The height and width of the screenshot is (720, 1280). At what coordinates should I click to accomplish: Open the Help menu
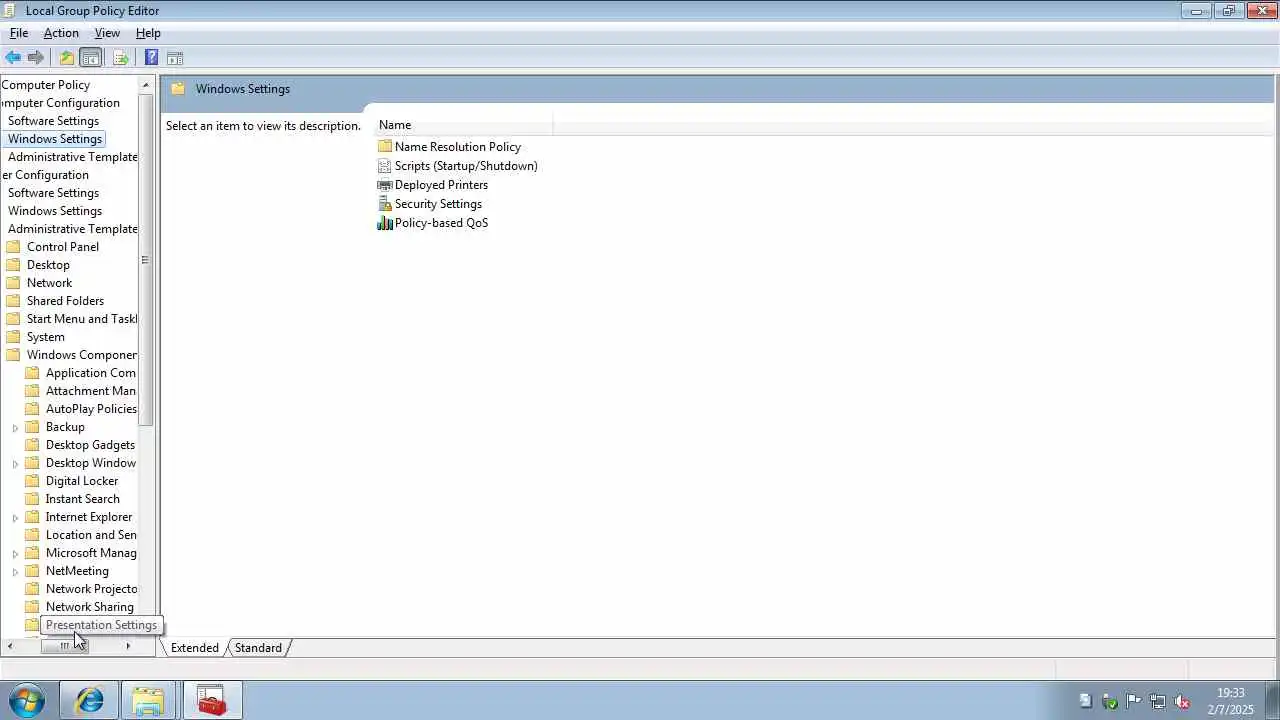[x=148, y=33]
